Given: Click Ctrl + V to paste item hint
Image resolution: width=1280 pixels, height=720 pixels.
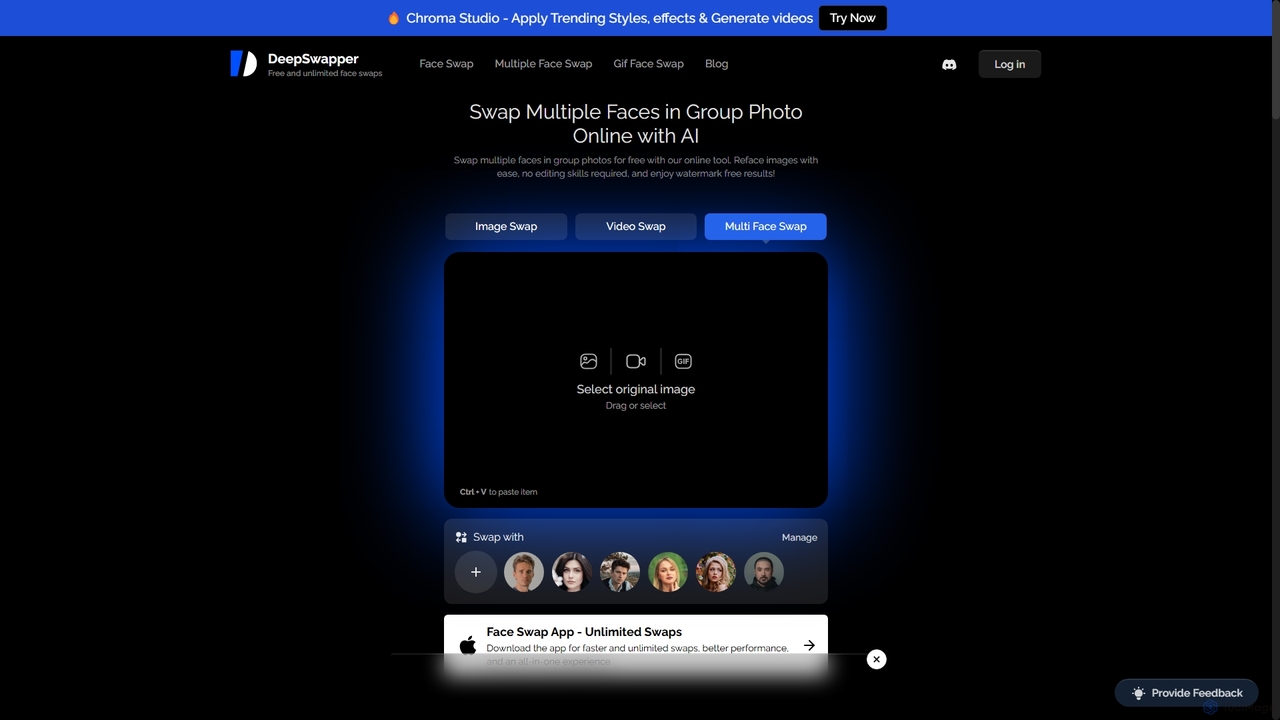Looking at the screenshot, I should click(498, 492).
